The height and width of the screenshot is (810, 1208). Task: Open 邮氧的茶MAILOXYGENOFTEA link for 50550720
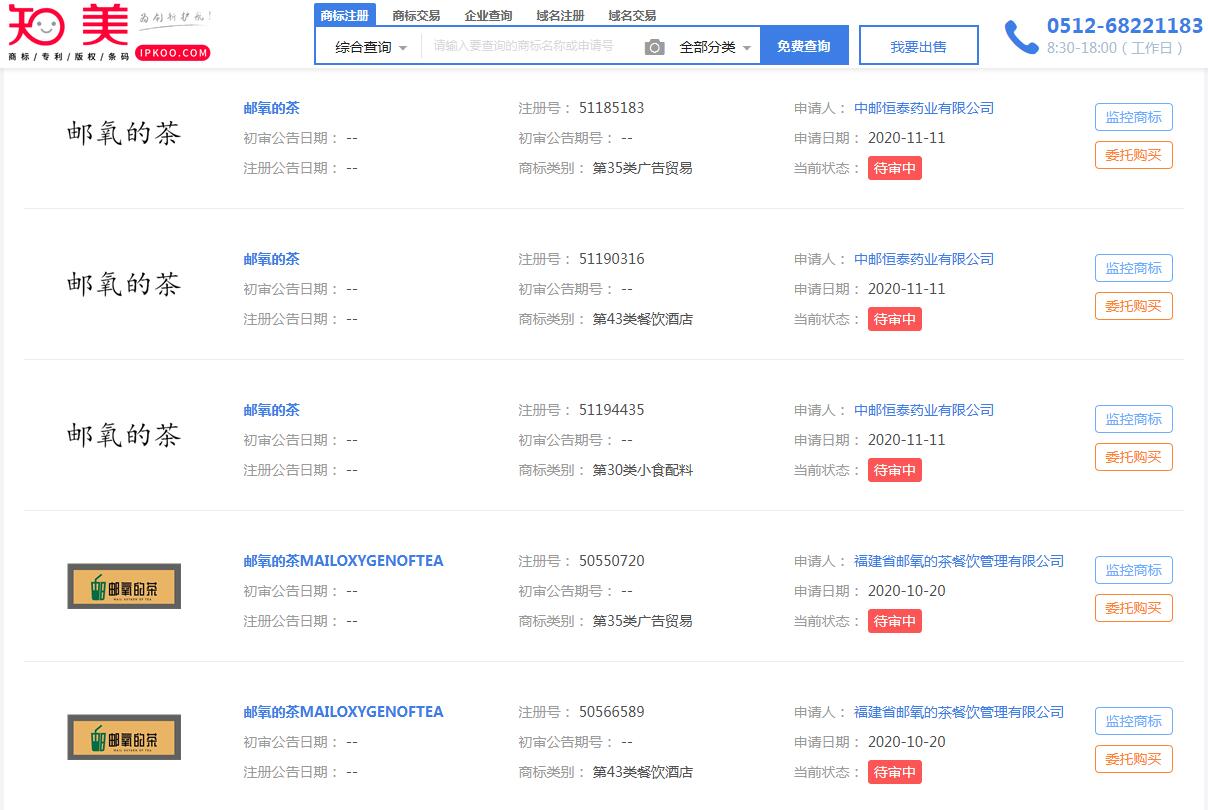click(x=343, y=561)
